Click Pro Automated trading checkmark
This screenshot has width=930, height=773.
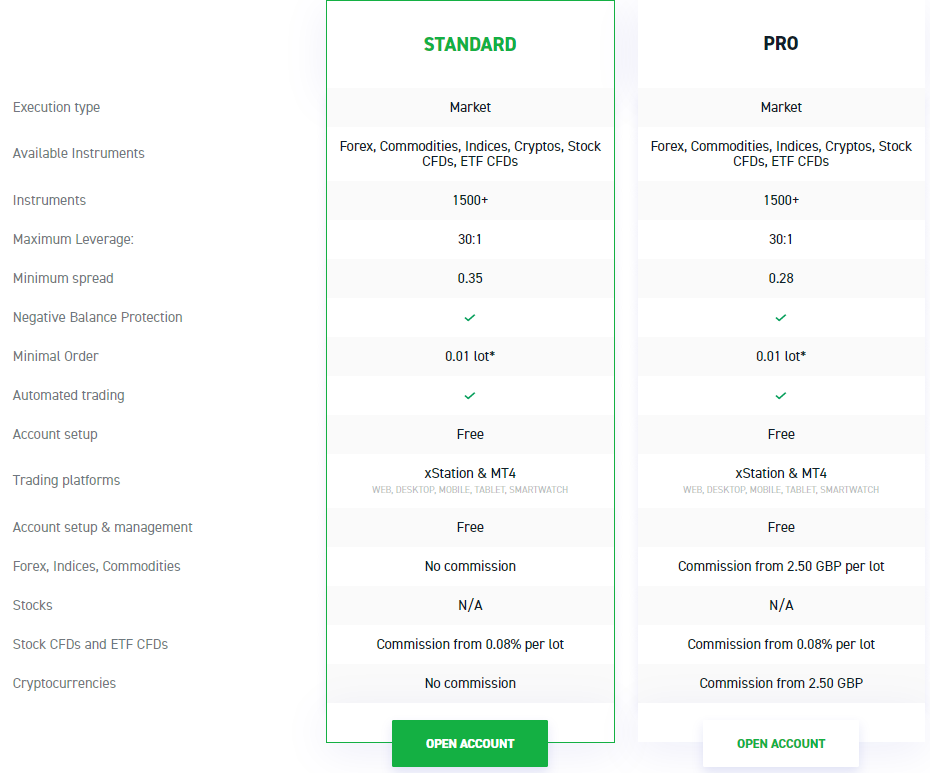pos(781,396)
